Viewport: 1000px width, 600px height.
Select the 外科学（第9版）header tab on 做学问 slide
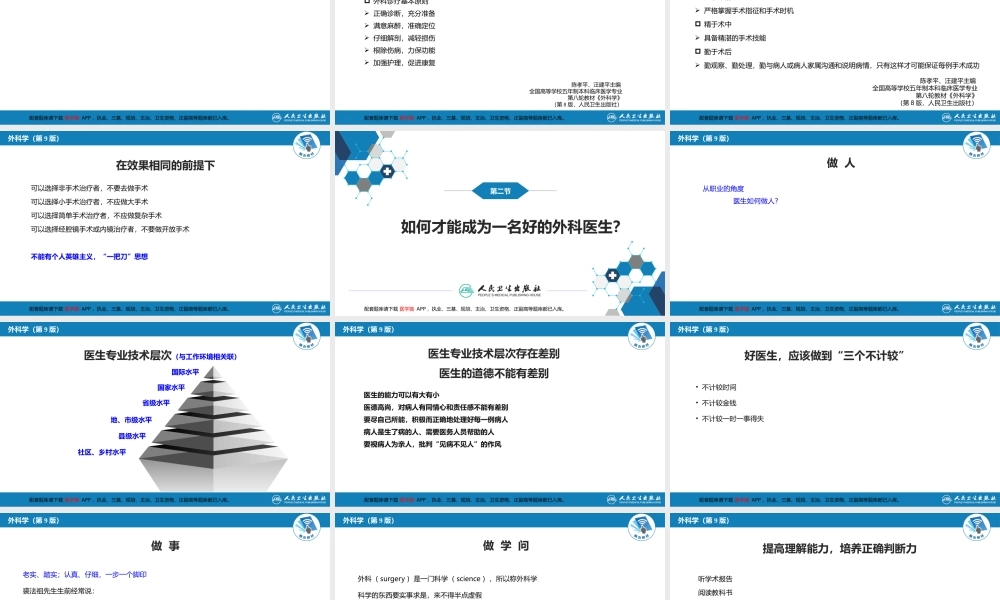pyautogui.click(x=365, y=521)
